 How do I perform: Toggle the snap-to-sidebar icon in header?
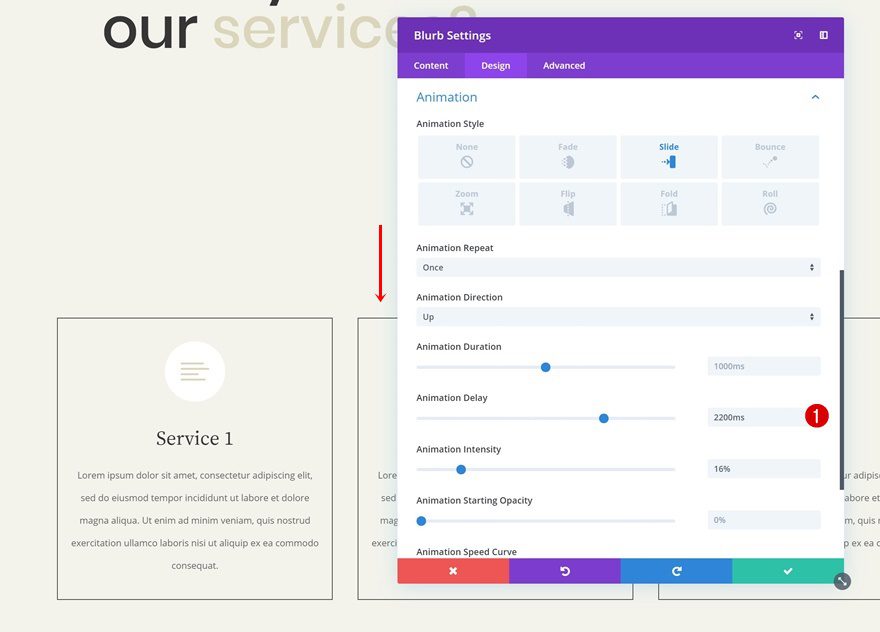point(823,35)
